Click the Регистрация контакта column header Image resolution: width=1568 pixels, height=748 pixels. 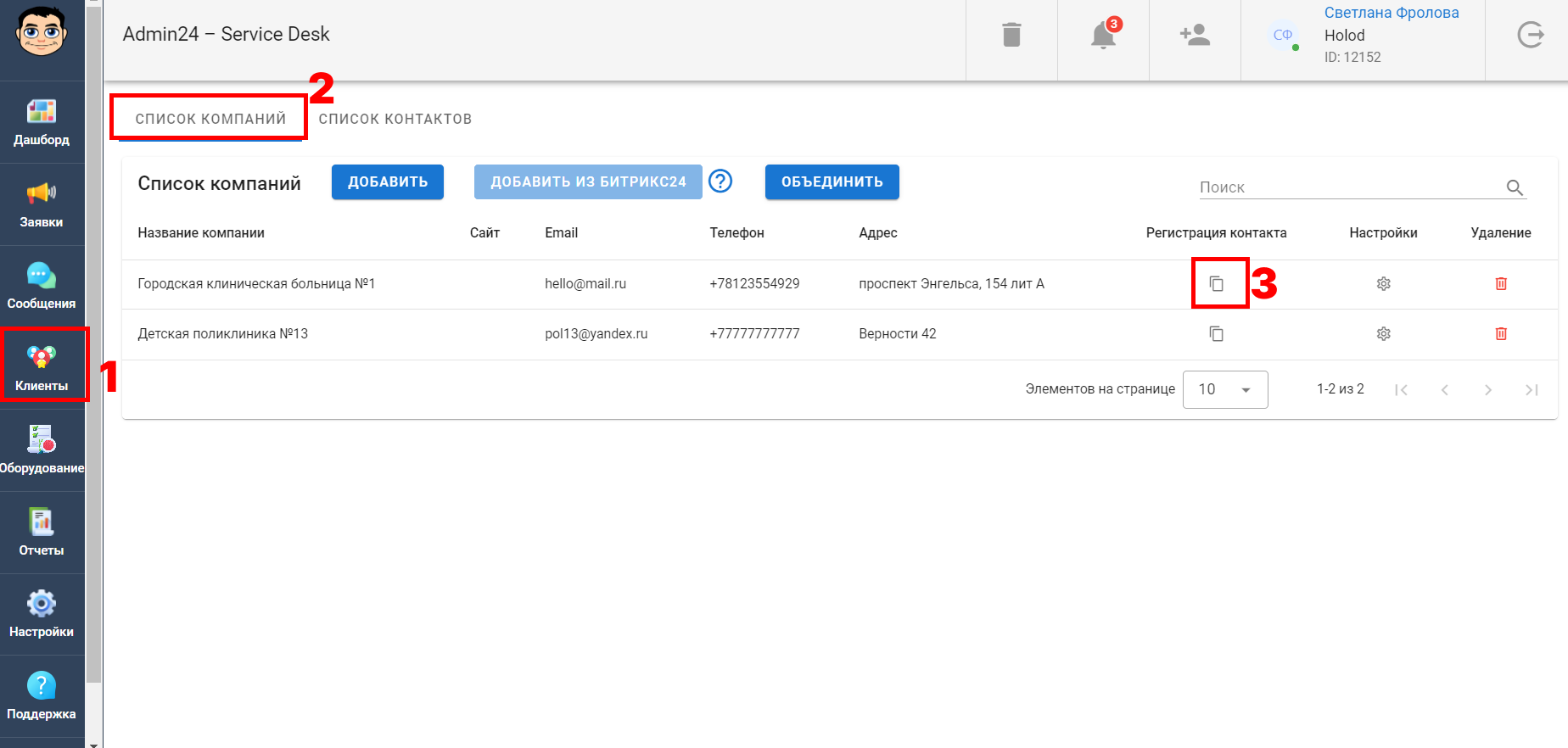coord(1216,233)
